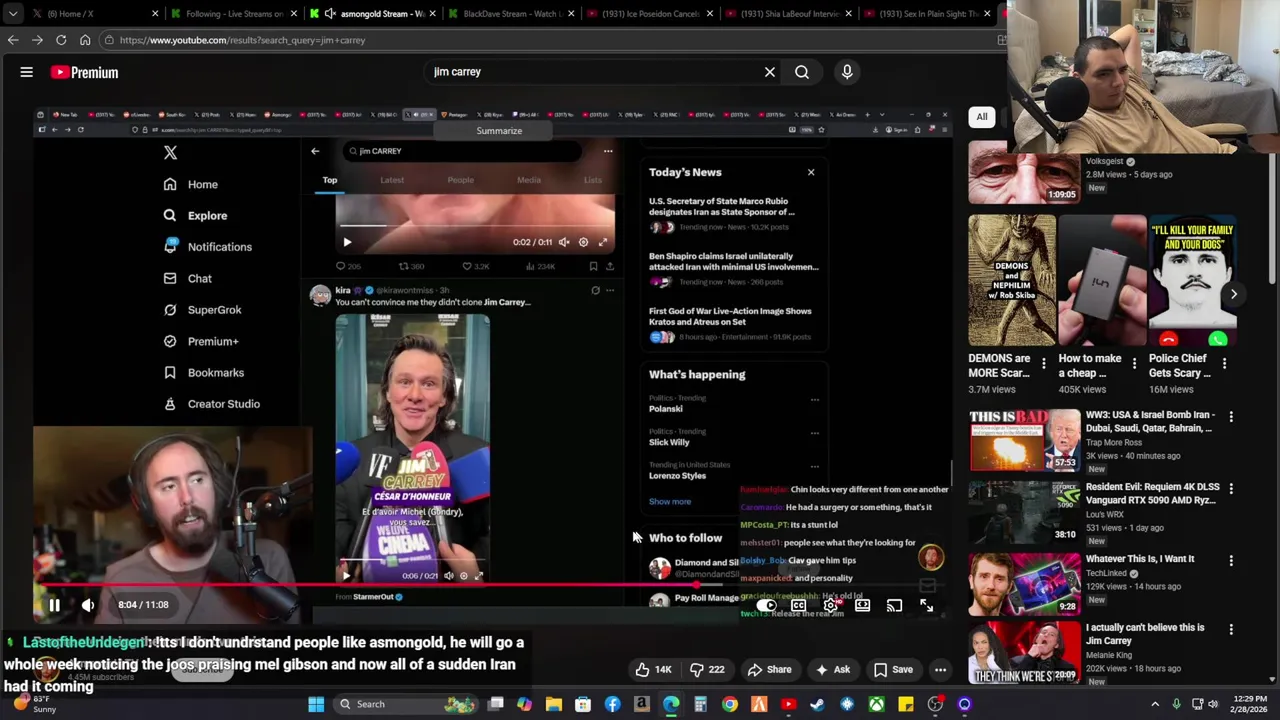Toggle closed captions in the player

pos(798,606)
